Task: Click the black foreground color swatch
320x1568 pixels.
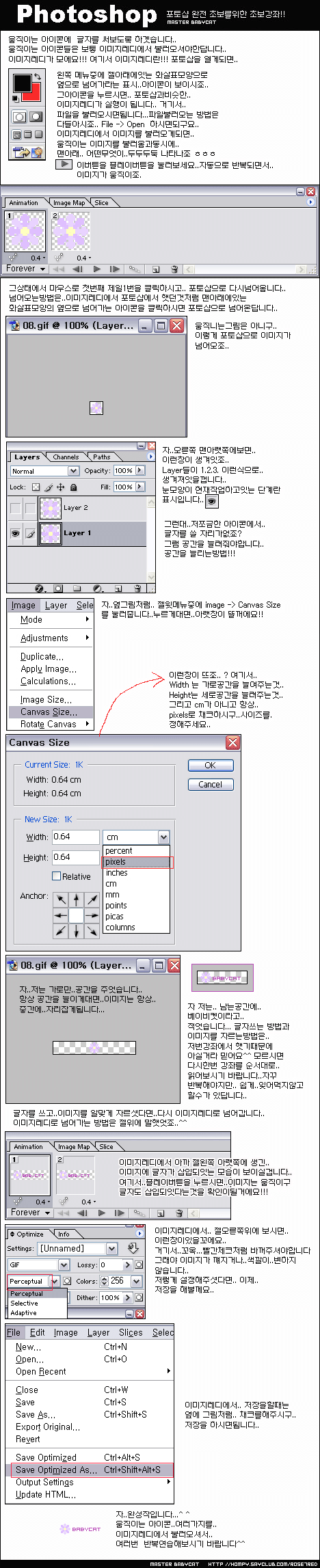Action: pyautogui.click(x=21, y=83)
